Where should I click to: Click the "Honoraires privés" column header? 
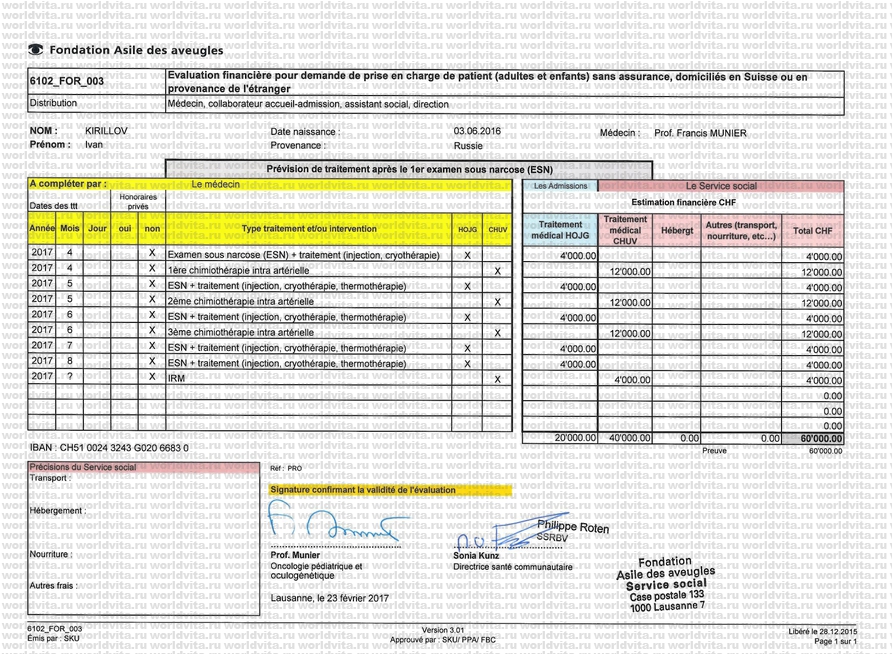pyautogui.click(x=138, y=201)
